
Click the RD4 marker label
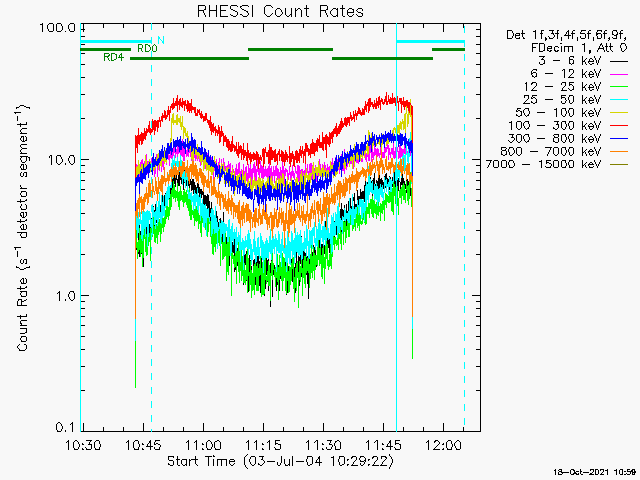click(x=113, y=58)
